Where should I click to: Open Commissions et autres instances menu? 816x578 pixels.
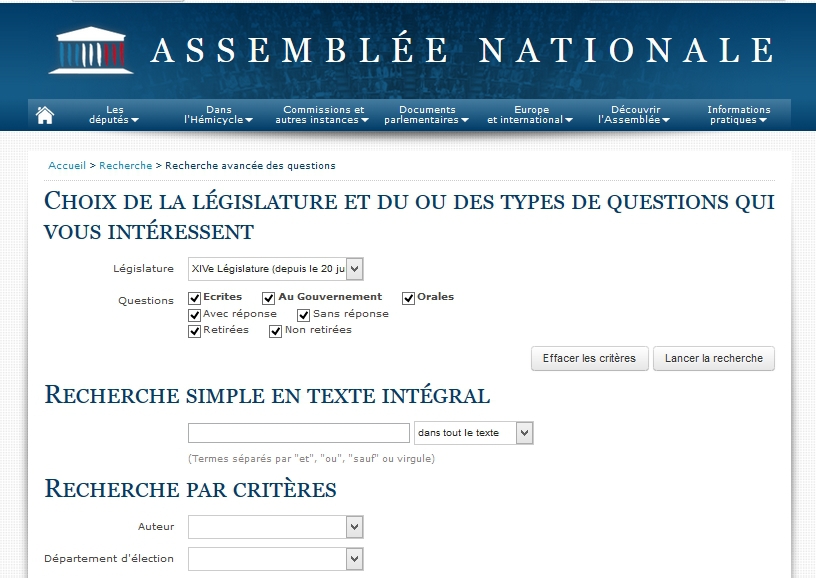click(x=322, y=114)
